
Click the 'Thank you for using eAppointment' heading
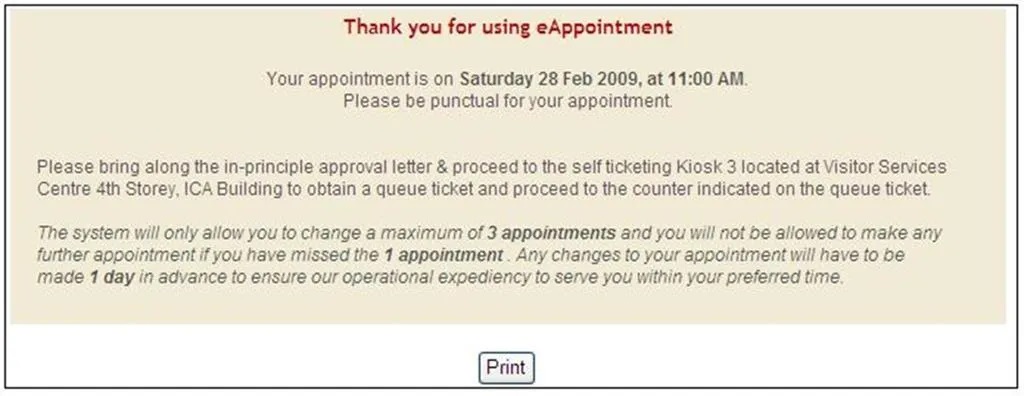(x=508, y=27)
